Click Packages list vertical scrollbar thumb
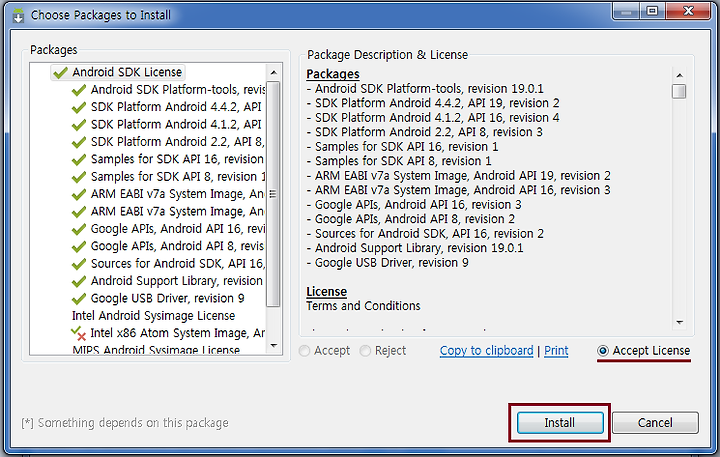Screen dimensions: 720x457 click(273, 193)
